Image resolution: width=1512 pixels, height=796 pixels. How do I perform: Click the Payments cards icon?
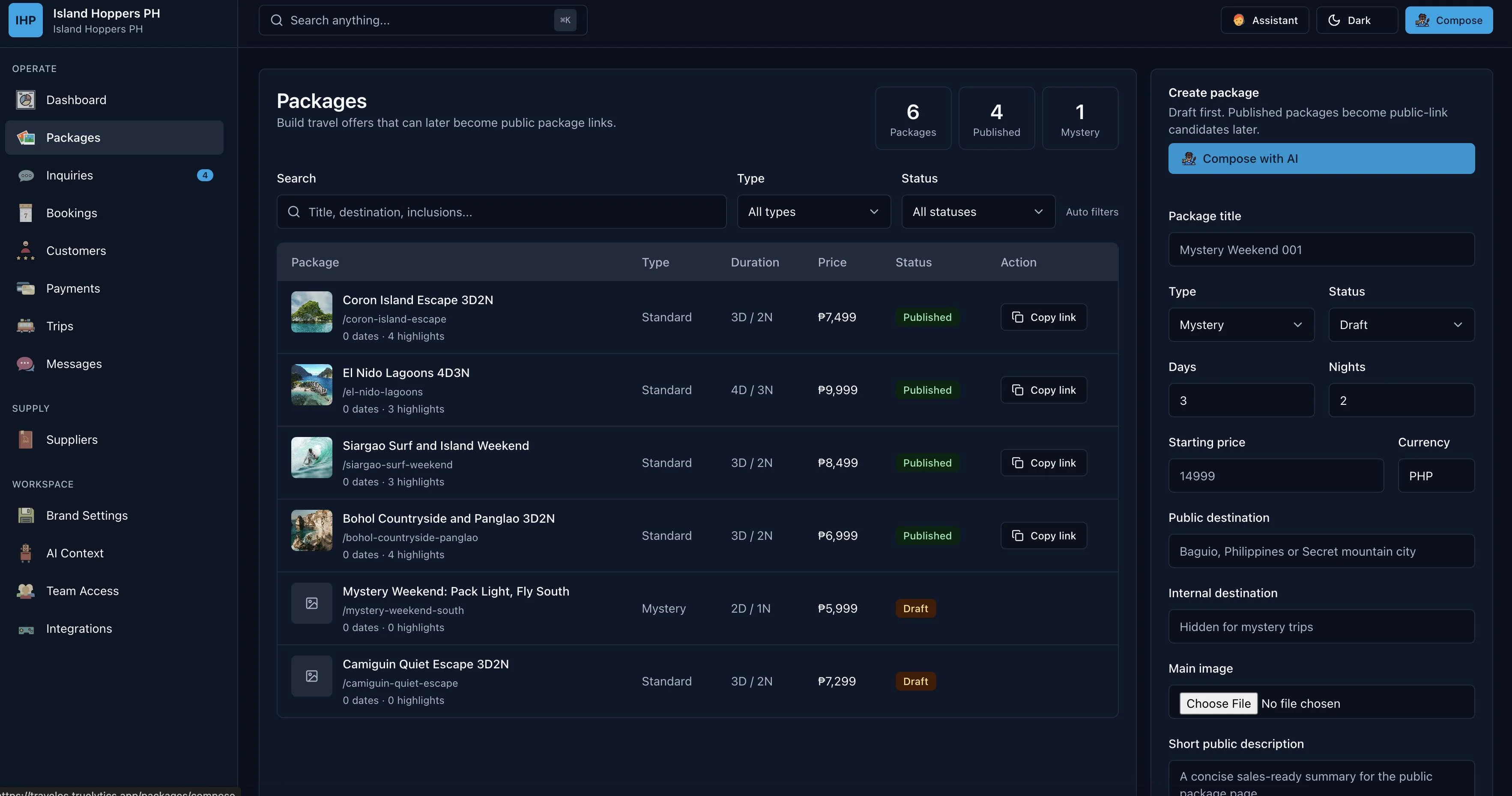[x=25, y=288]
